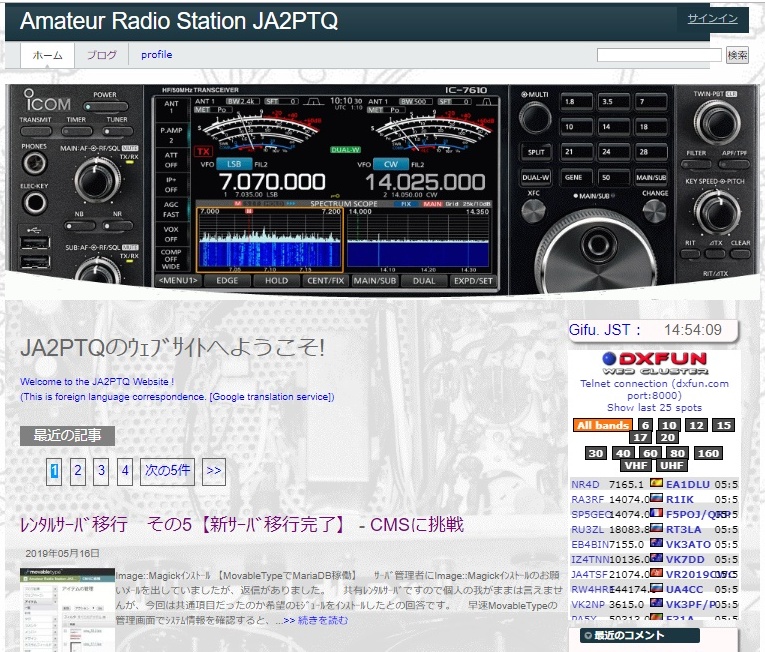This screenshot has height=652, width=765.
Task: Click the >> last-pages pagination button
Action: 214,471
